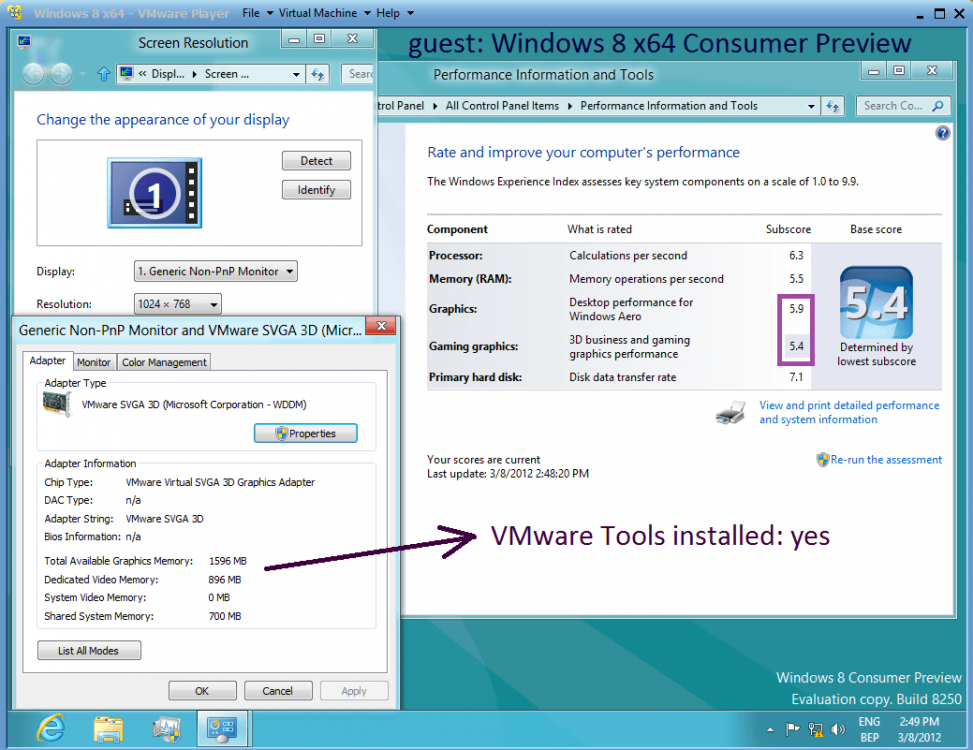Click the Displ... breadcrumb in Screen Resolution
The width and height of the screenshot is (973, 750).
click(x=168, y=74)
